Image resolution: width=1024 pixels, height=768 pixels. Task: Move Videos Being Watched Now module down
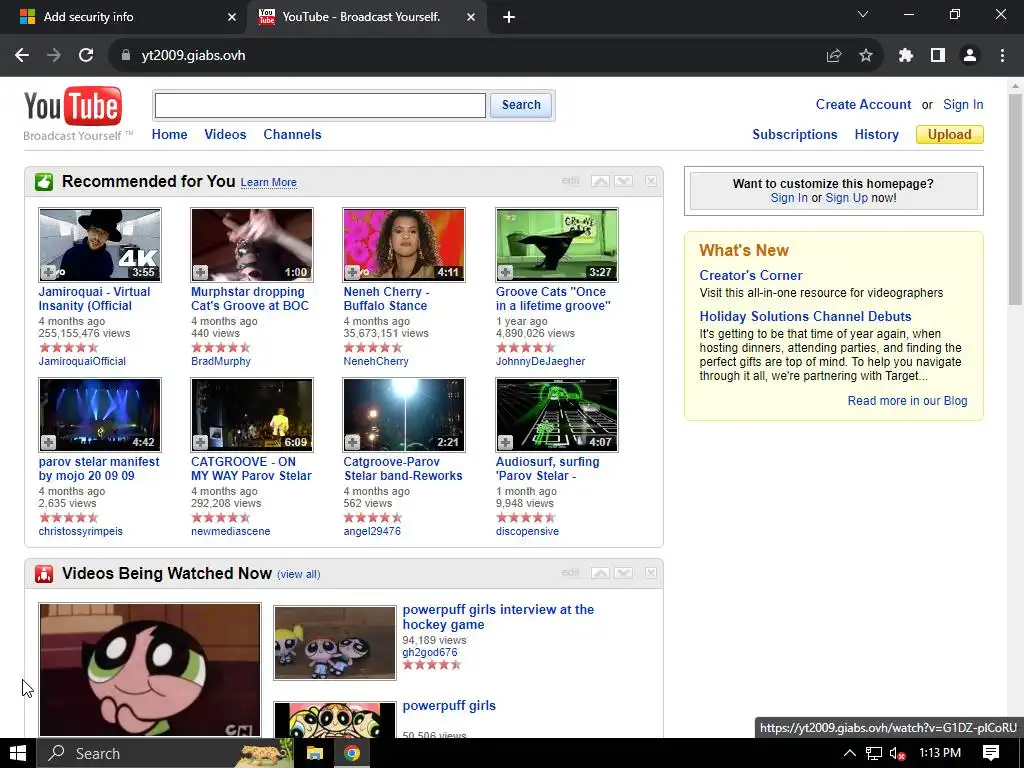point(624,573)
